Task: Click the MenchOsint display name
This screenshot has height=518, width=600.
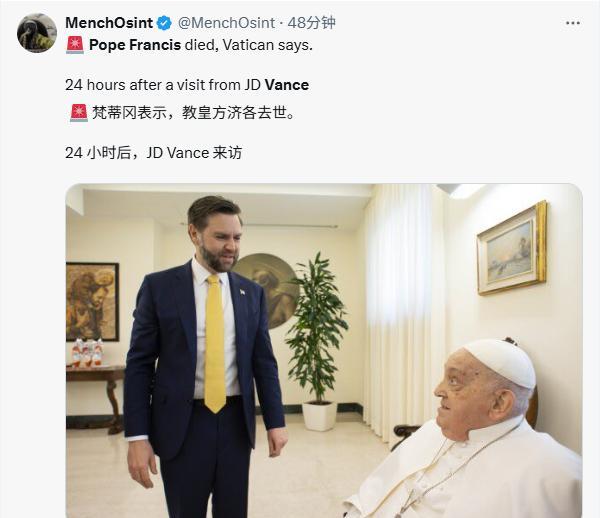Action: click(x=109, y=23)
